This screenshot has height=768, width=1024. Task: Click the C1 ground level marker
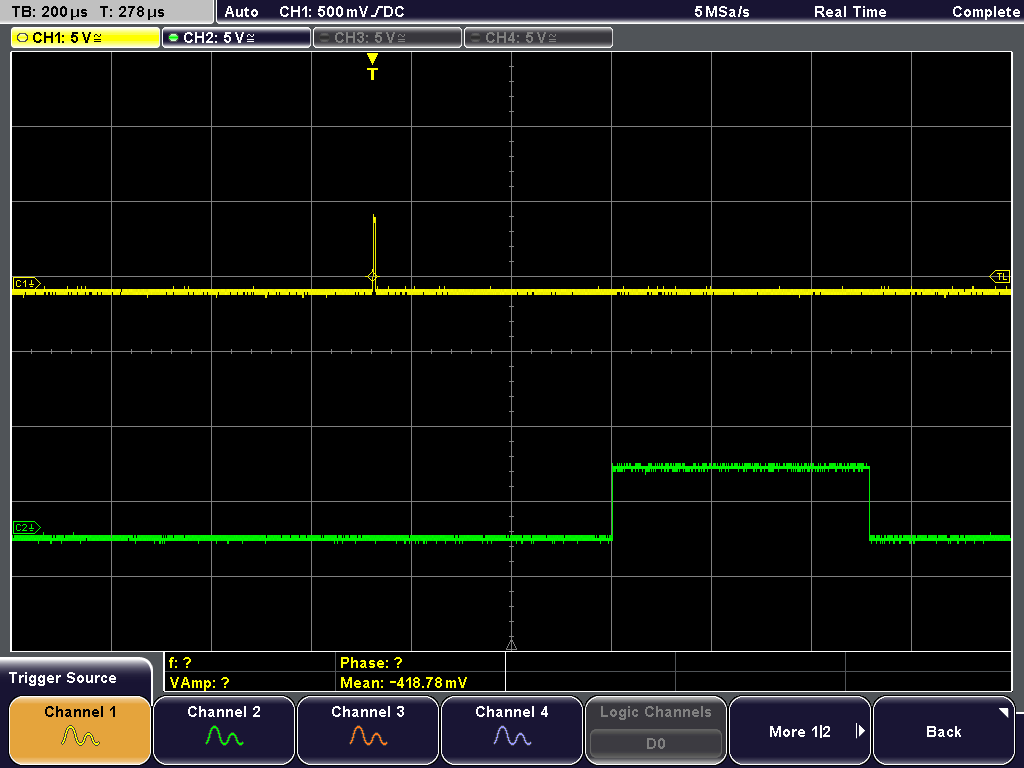tap(27, 283)
